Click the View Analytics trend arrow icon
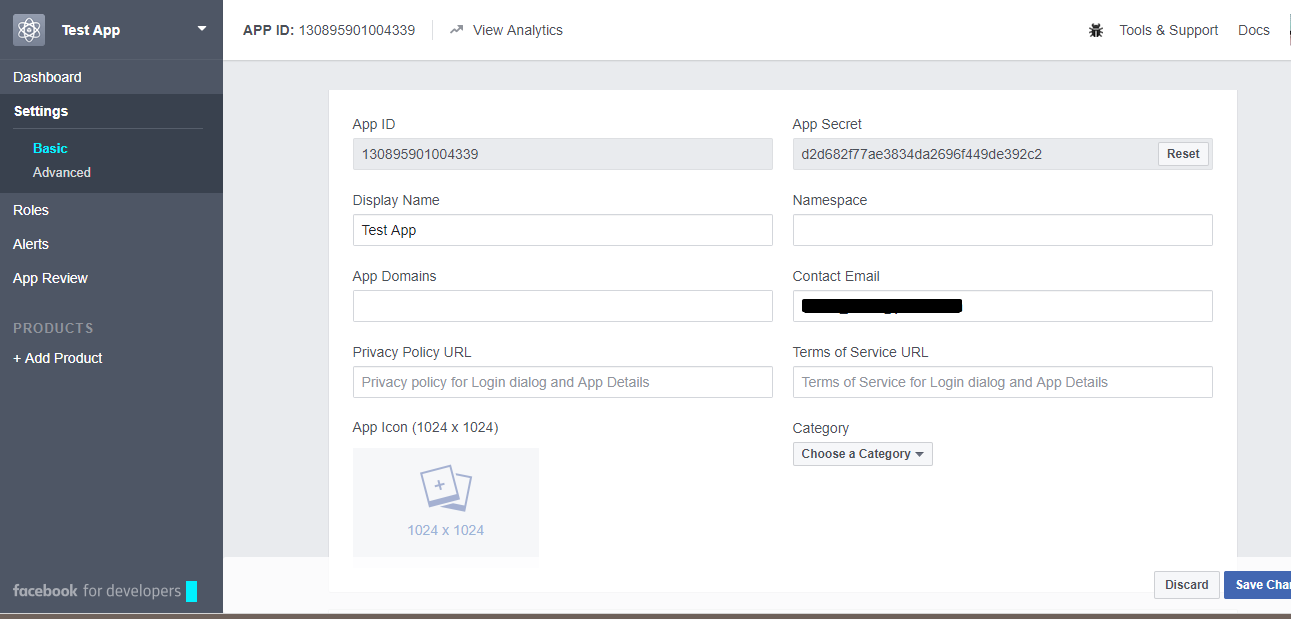The image size is (1291, 619). coord(456,30)
